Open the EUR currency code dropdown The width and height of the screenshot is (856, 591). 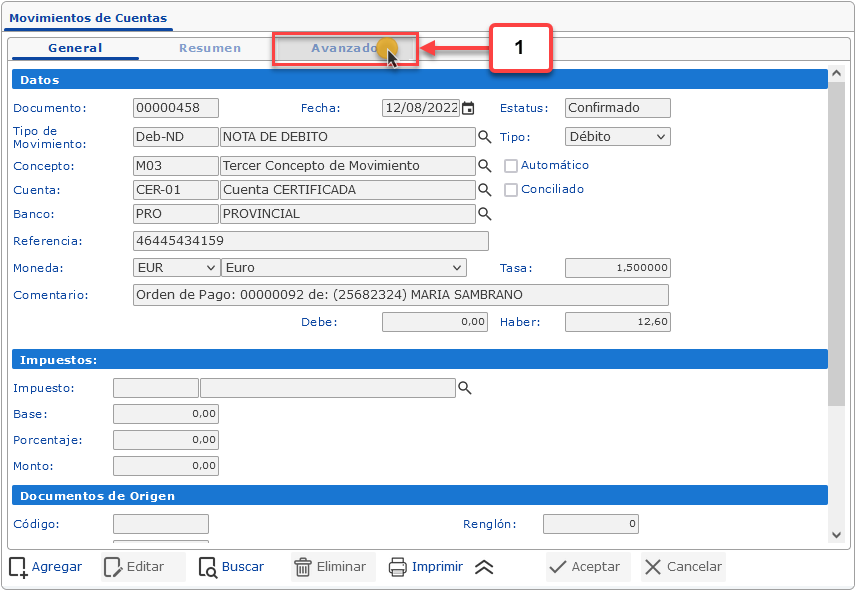[x=176, y=268]
